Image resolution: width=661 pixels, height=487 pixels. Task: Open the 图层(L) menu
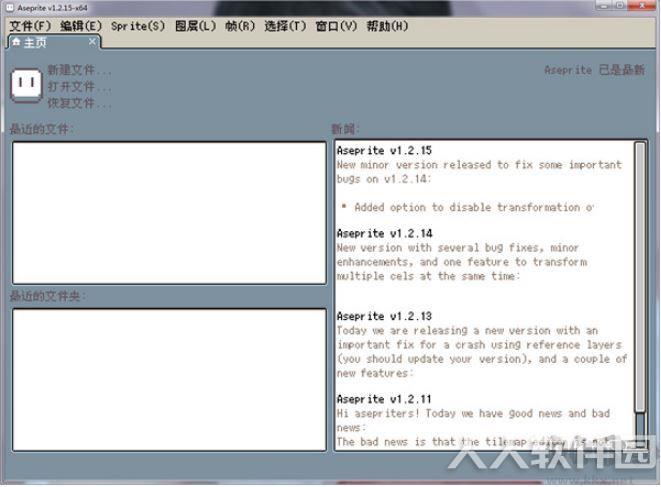coord(195,26)
